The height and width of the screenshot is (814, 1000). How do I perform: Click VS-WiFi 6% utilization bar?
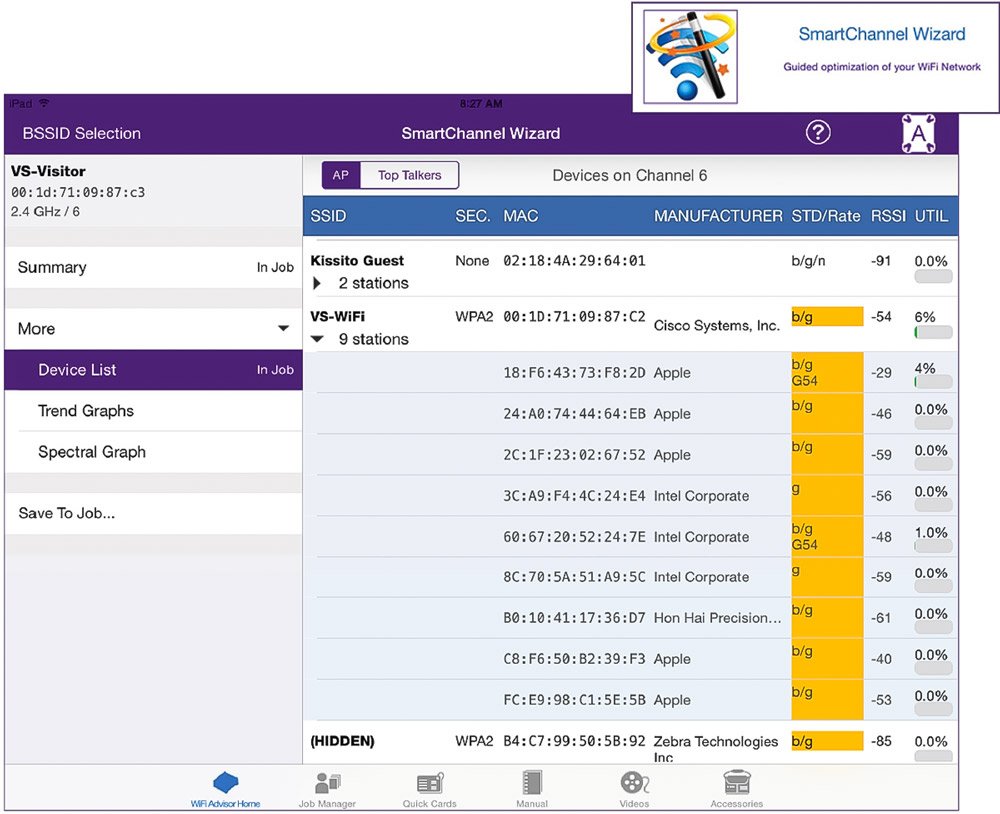934,332
